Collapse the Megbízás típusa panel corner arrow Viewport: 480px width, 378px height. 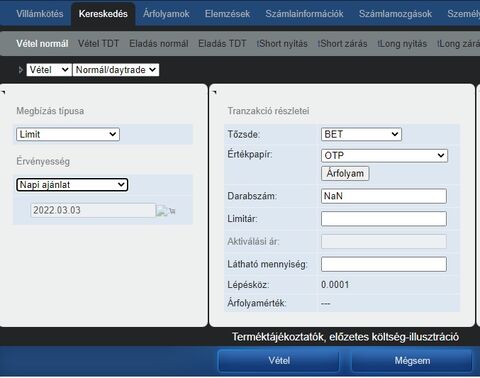[3, 92]
